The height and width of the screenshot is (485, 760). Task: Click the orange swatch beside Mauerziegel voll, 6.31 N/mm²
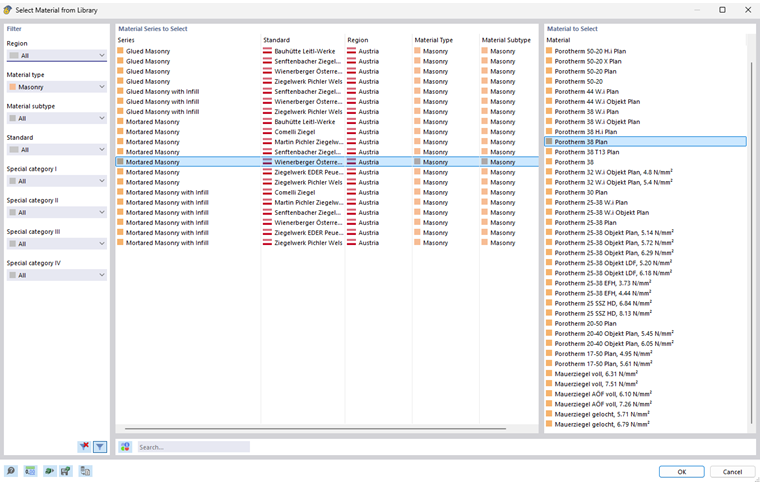click(549, 374)
